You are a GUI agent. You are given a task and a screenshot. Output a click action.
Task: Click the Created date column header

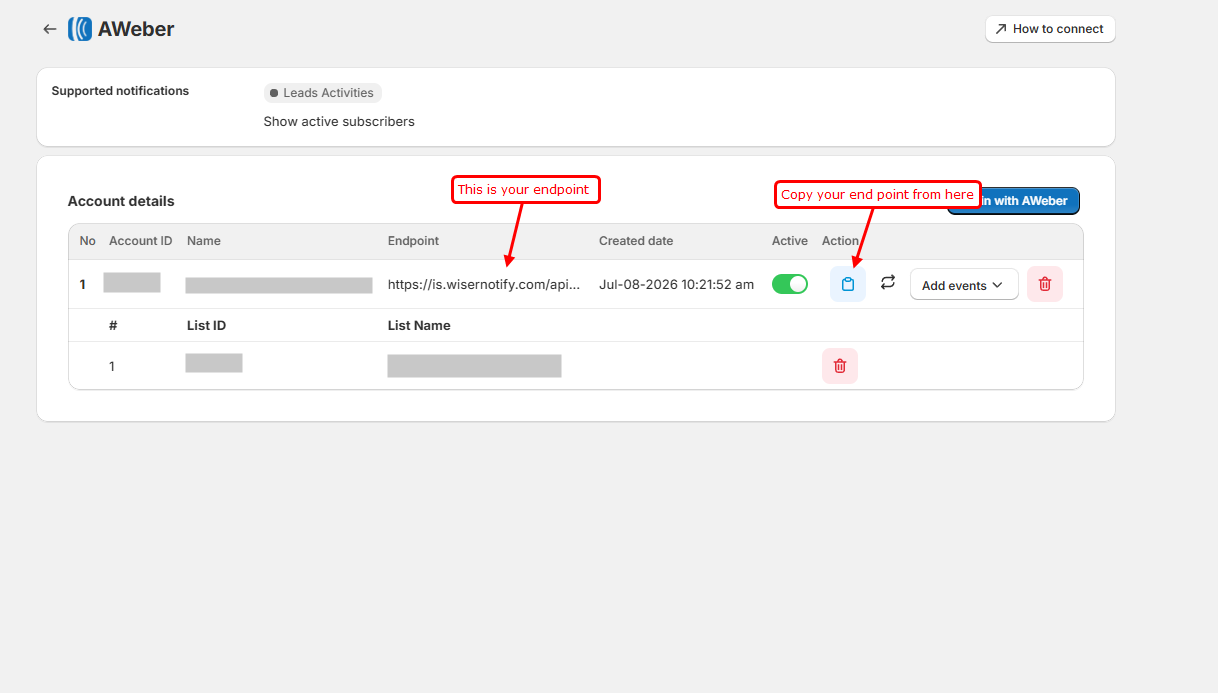click(636, 241)
